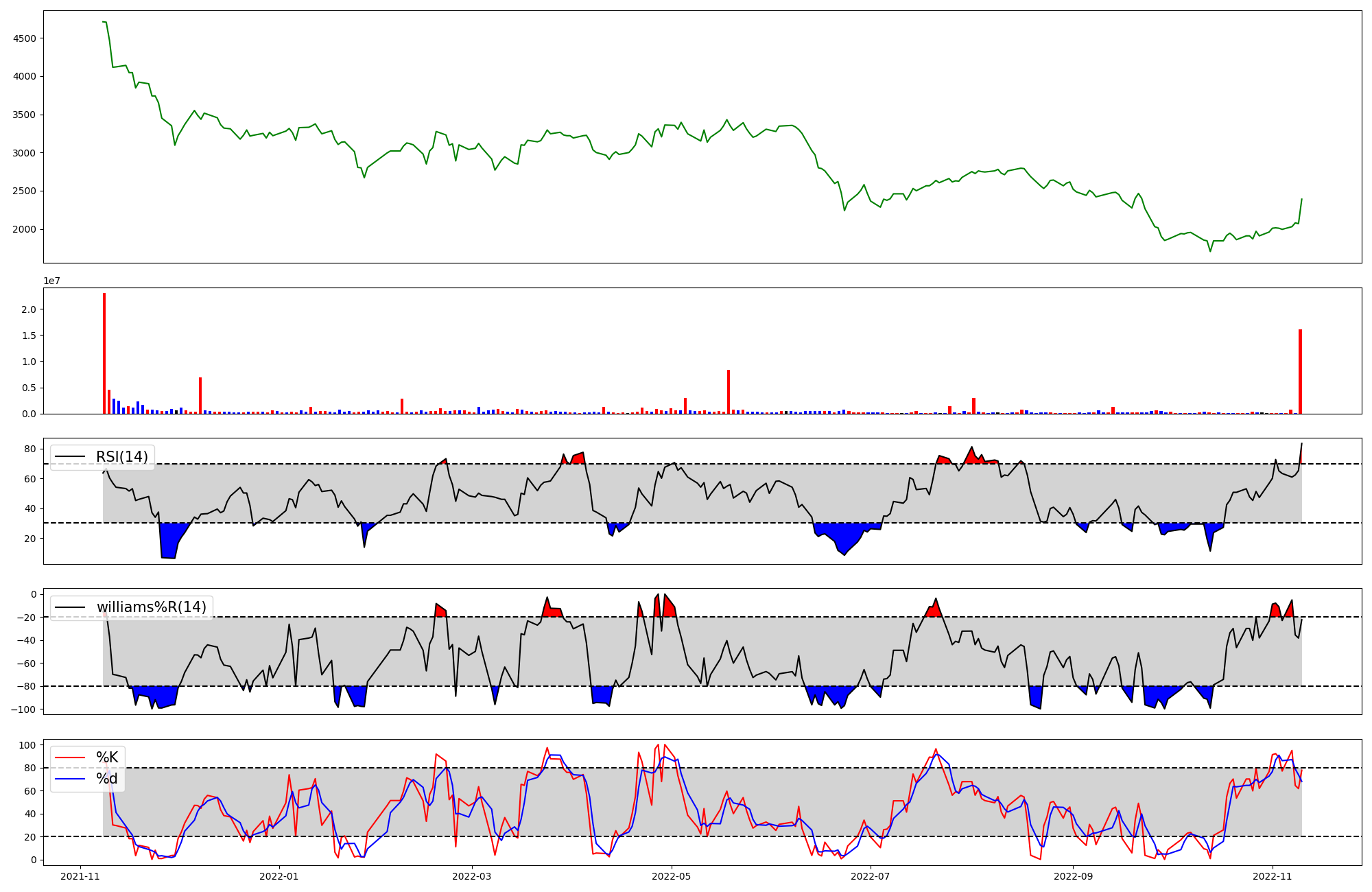Click the 1e7 volume scale label

(52, 281)
